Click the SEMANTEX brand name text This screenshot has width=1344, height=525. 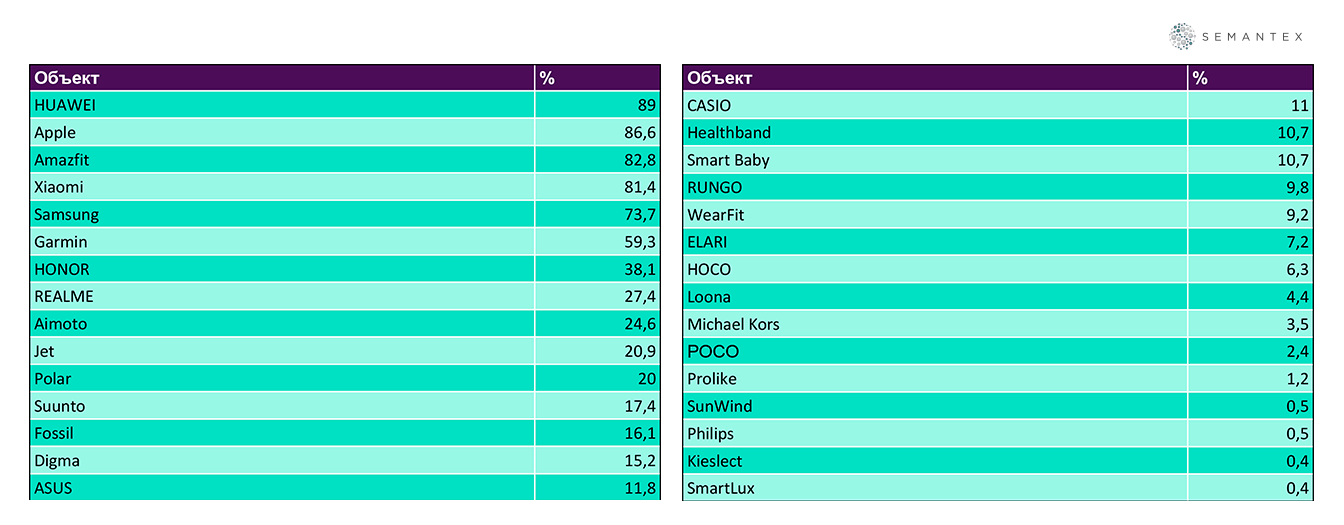click(1253, 37)
